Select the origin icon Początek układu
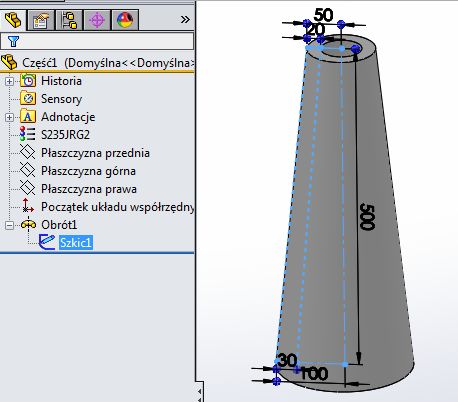Screen dimensions: 458x402 click(x=28, y=206)
